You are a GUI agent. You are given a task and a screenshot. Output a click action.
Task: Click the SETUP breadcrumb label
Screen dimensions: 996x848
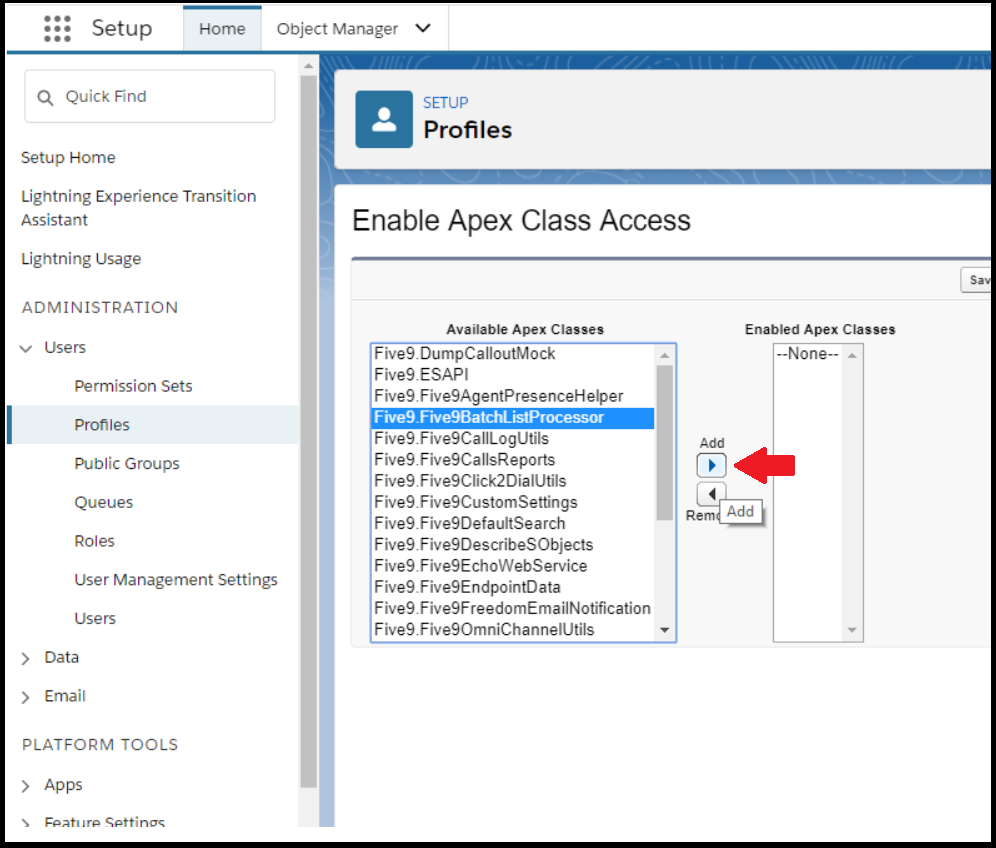tap(446, 103)
